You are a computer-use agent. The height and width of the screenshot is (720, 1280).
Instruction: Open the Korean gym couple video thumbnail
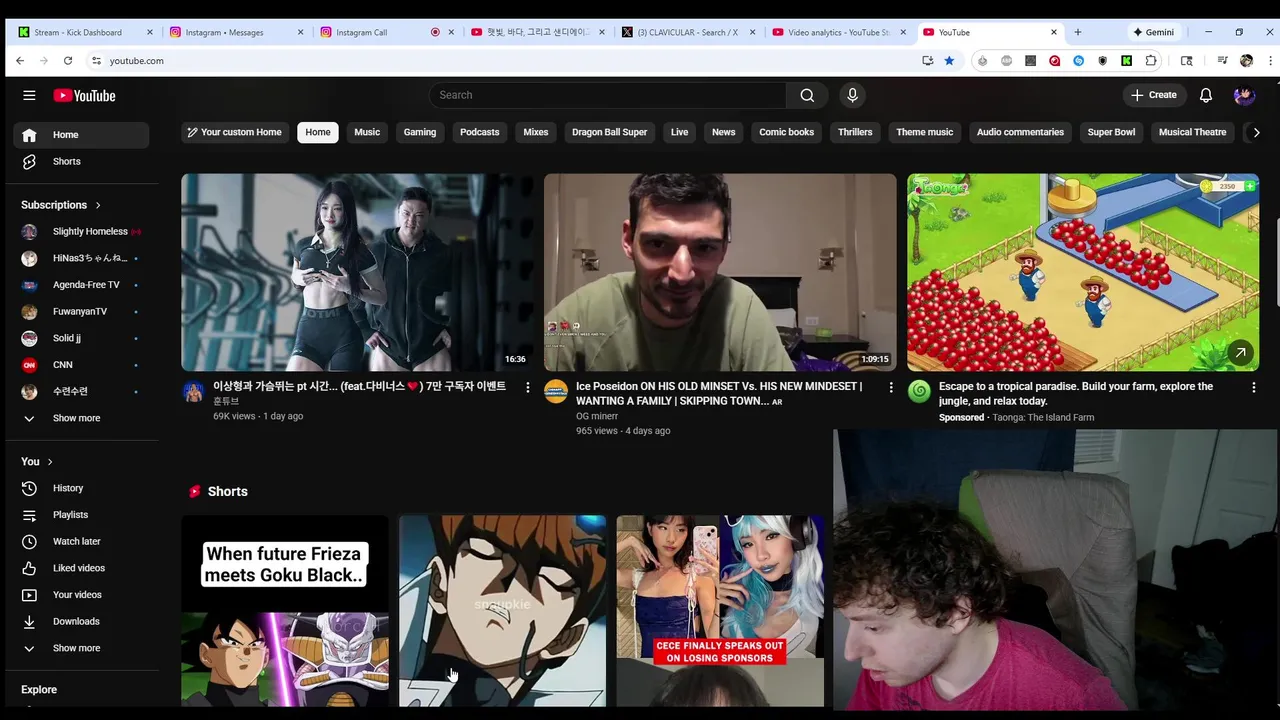coord(357,272)
